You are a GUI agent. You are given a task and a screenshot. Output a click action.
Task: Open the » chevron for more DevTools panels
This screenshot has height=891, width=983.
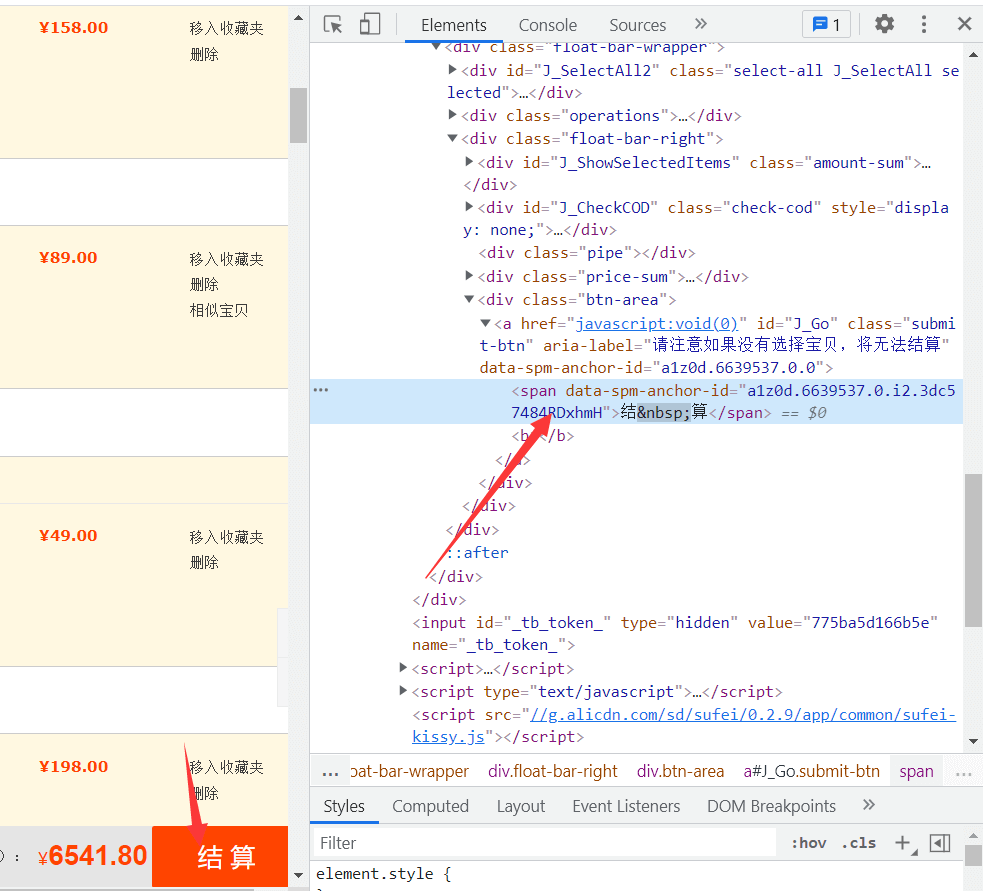point(699,24)
